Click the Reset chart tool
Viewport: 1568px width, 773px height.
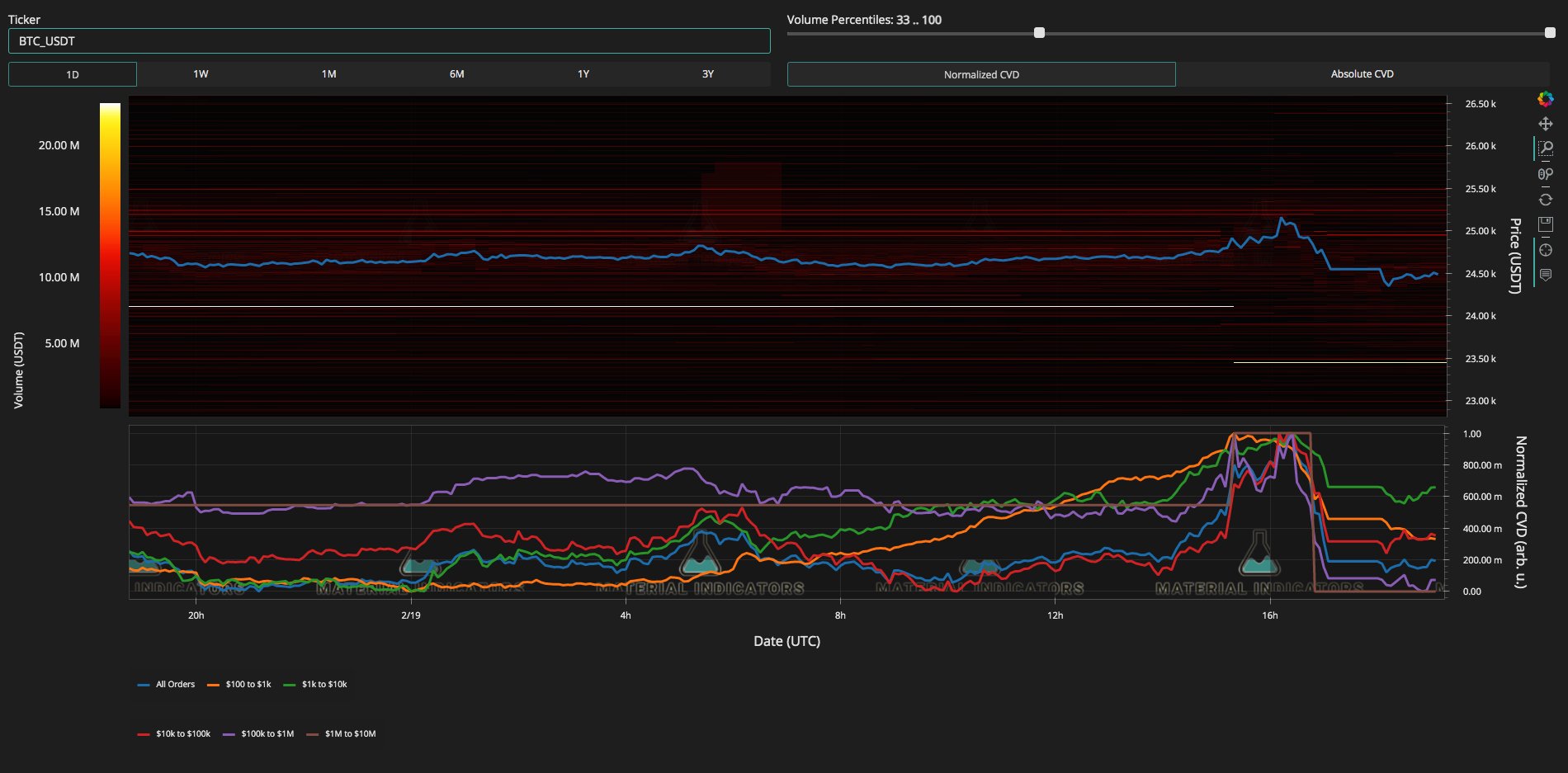tap(1546, 200)
